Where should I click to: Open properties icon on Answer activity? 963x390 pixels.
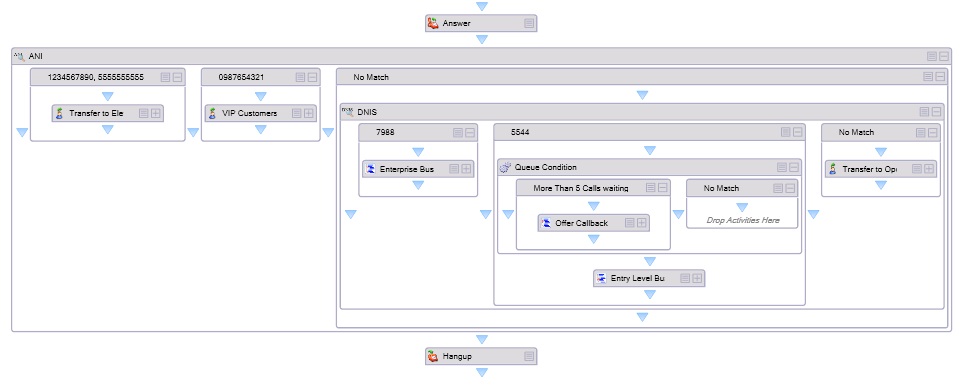[x=529, y=23]
